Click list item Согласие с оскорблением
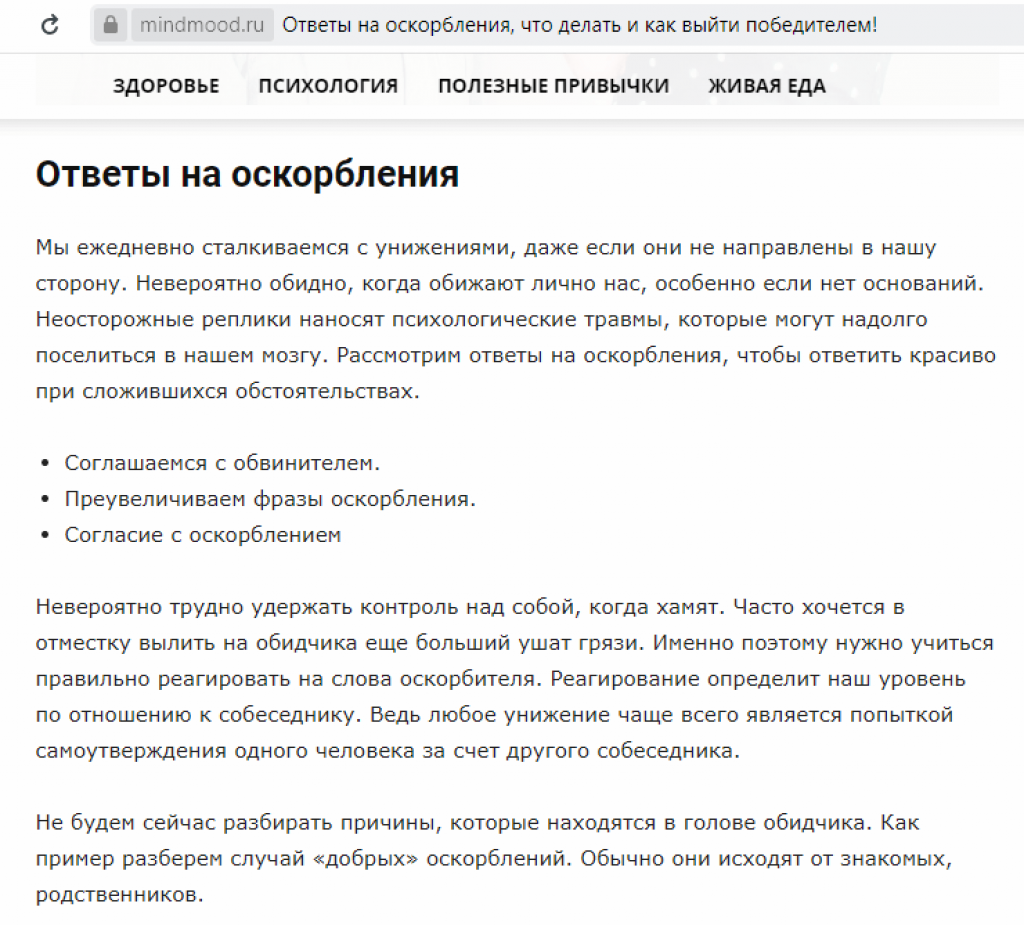1024x925 pixels. pos(203,535)
